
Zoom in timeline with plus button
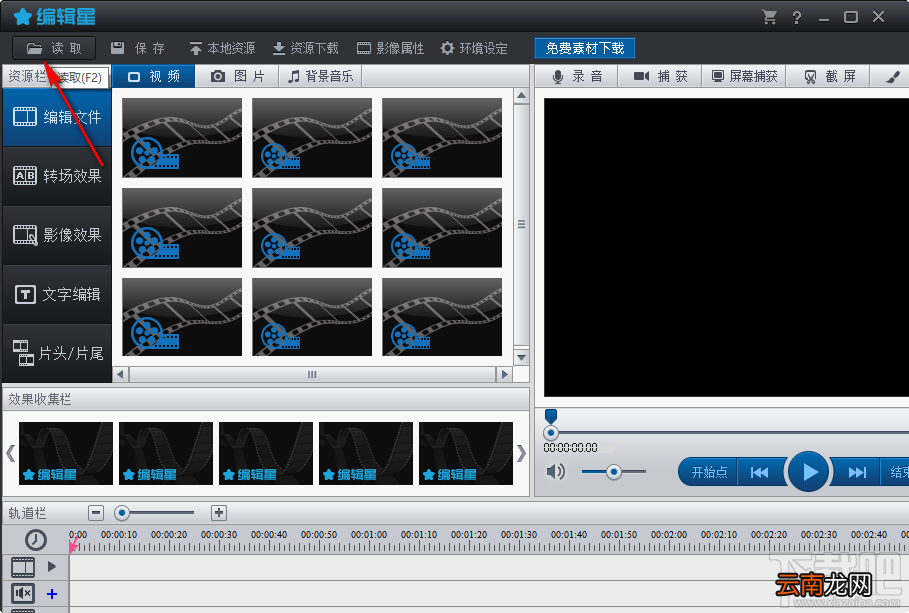click(x=219, y=513)
